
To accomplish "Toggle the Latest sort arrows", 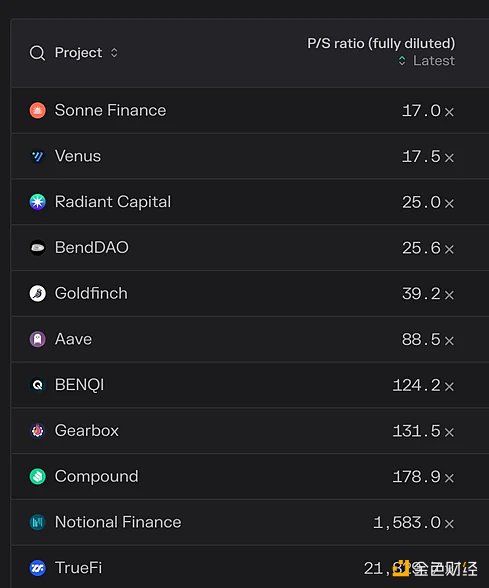I will pyautogui.click(x=402, y=60).
